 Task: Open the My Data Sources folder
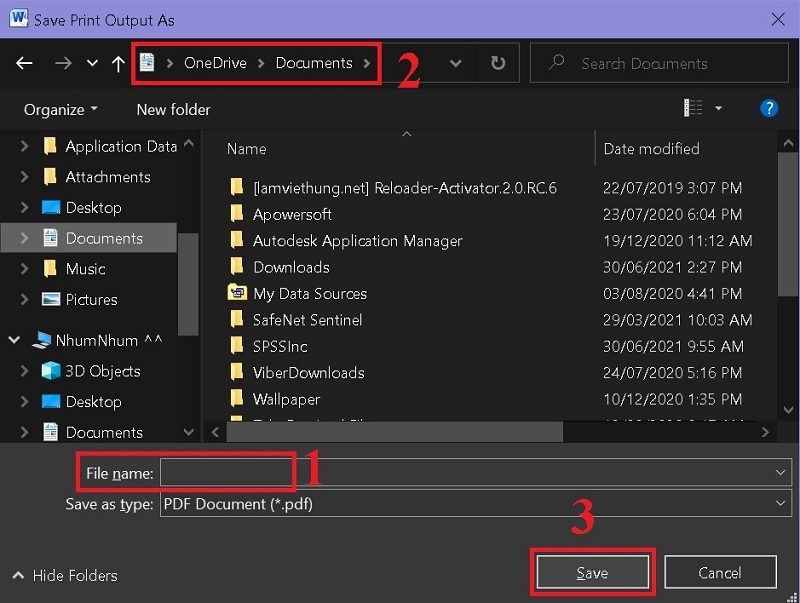point(310,293)
